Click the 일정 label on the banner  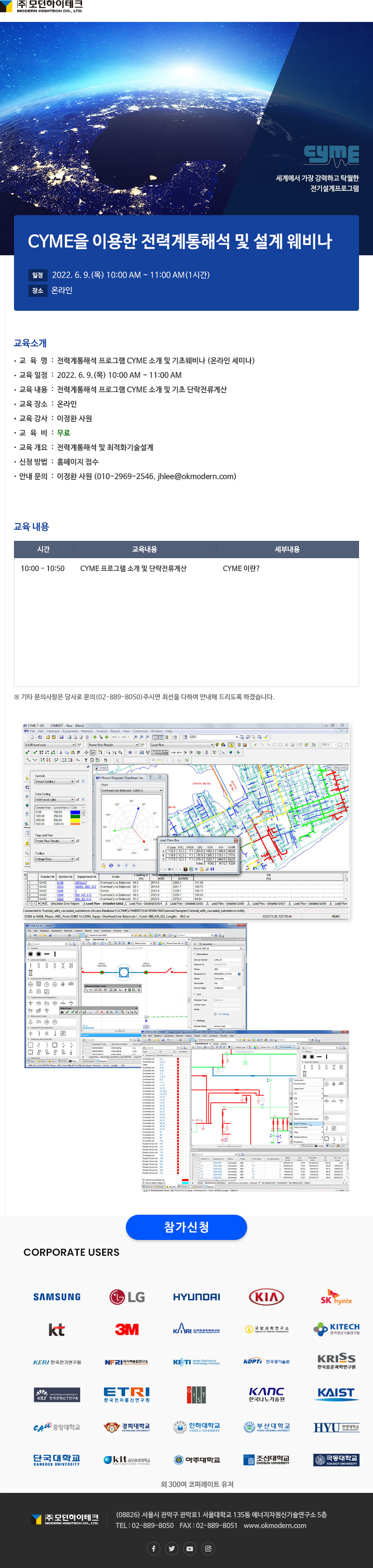(x=38, y=275)
